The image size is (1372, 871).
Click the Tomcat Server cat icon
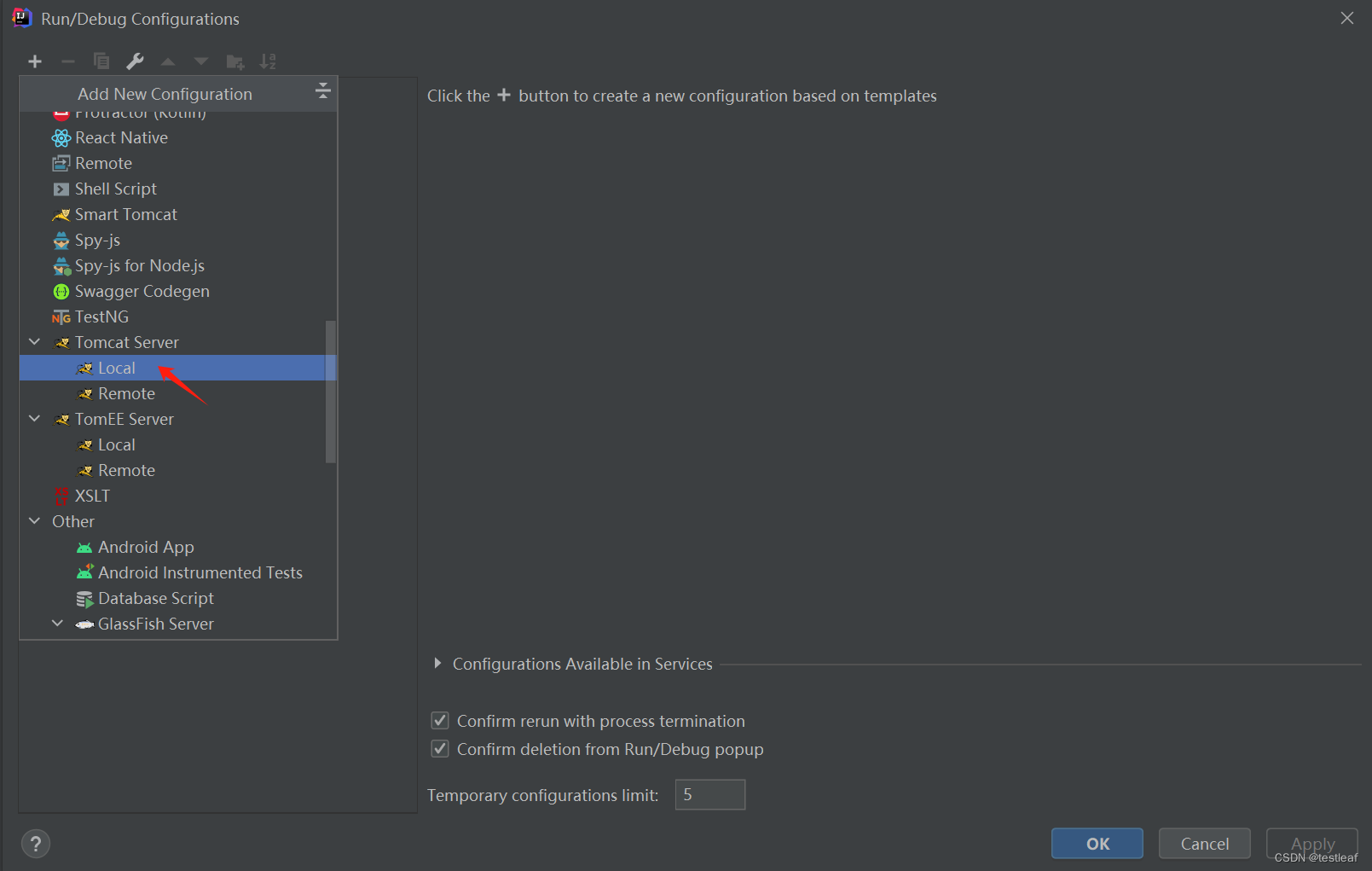[62, 343]
